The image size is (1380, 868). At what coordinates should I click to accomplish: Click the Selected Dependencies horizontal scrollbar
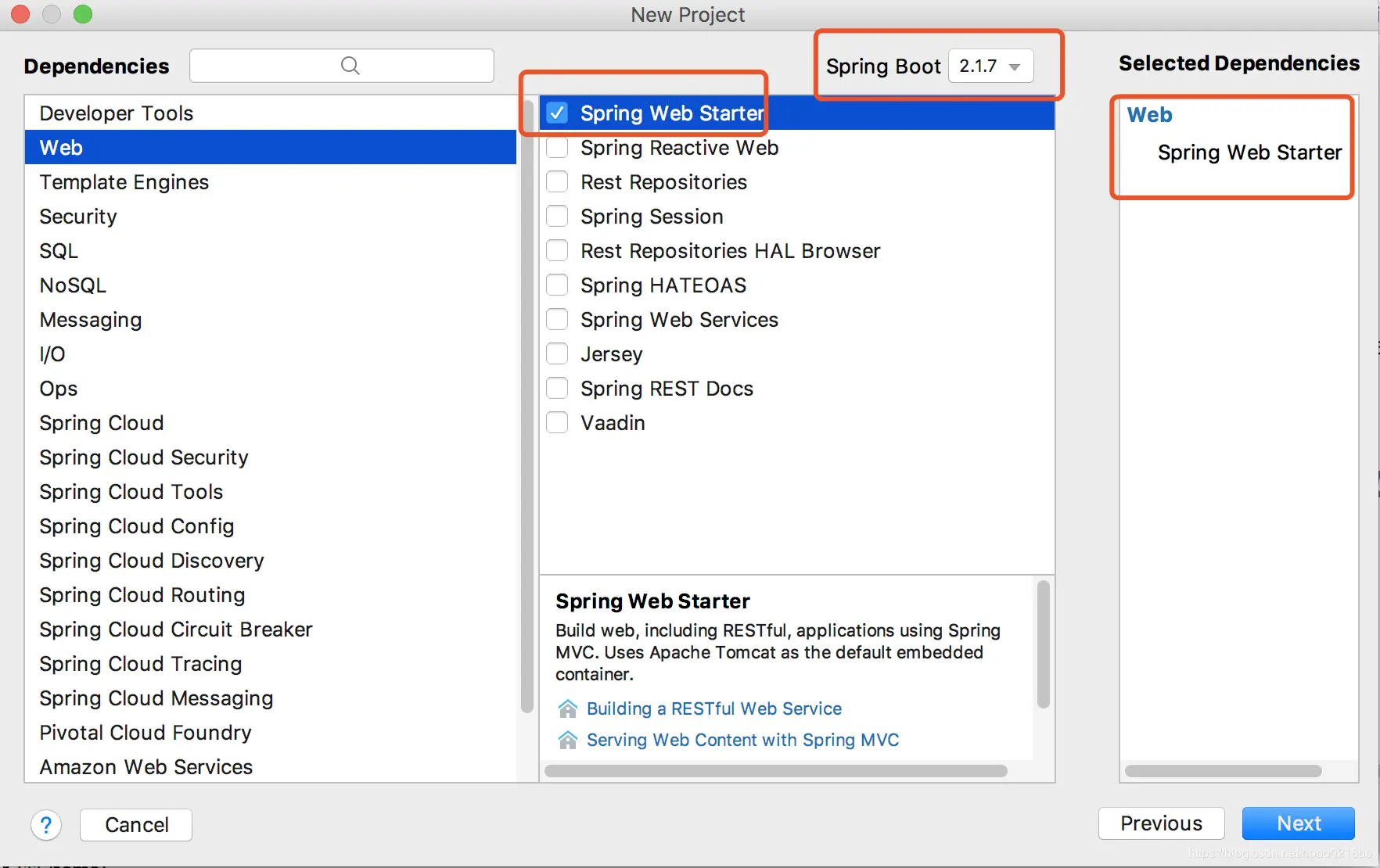pos(1224,771)
